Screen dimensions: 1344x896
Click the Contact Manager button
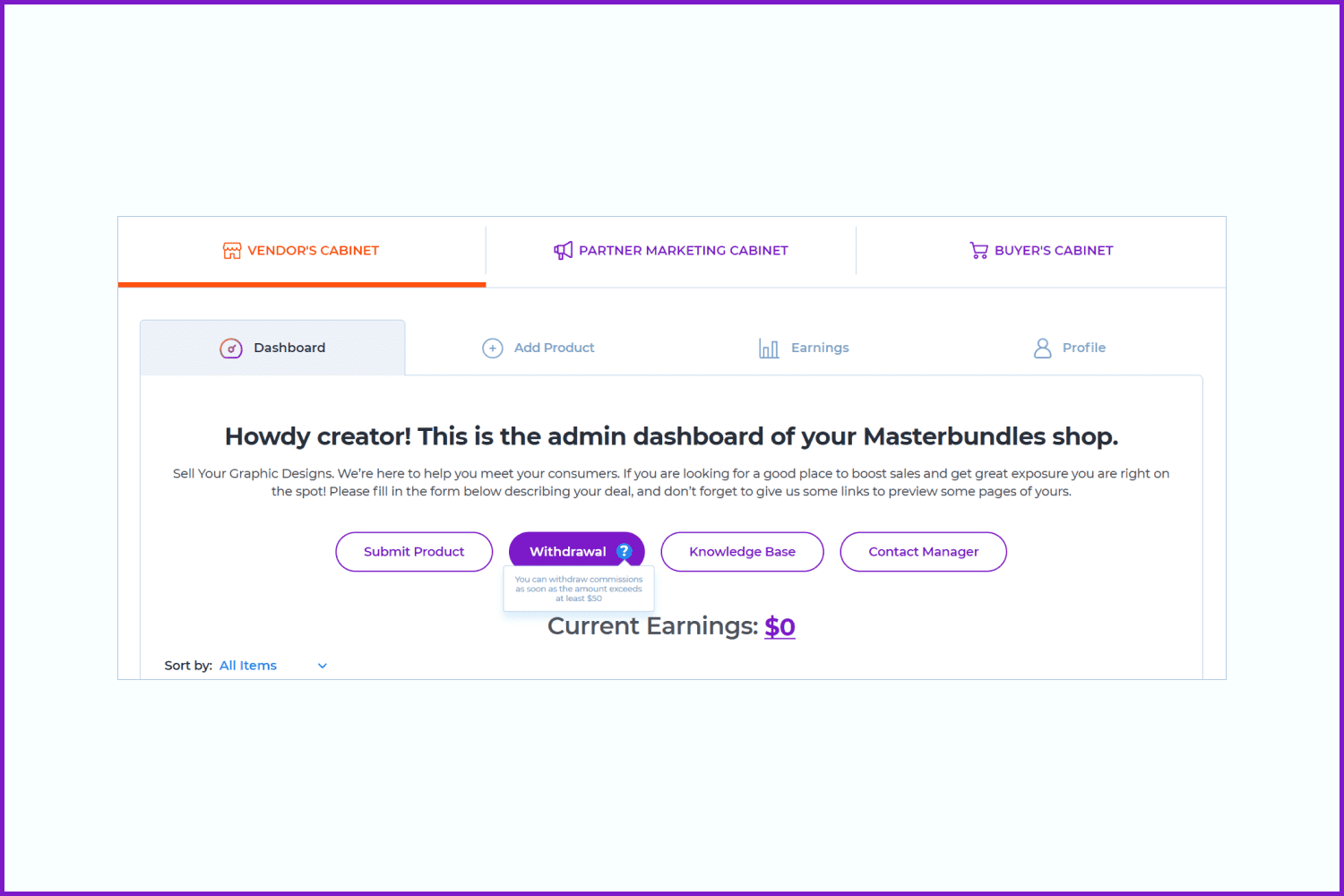coord(923,552)
